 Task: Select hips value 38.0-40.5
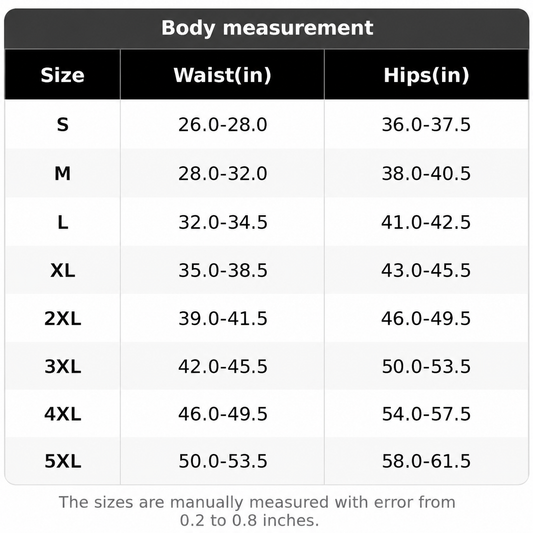coord(426,173)
